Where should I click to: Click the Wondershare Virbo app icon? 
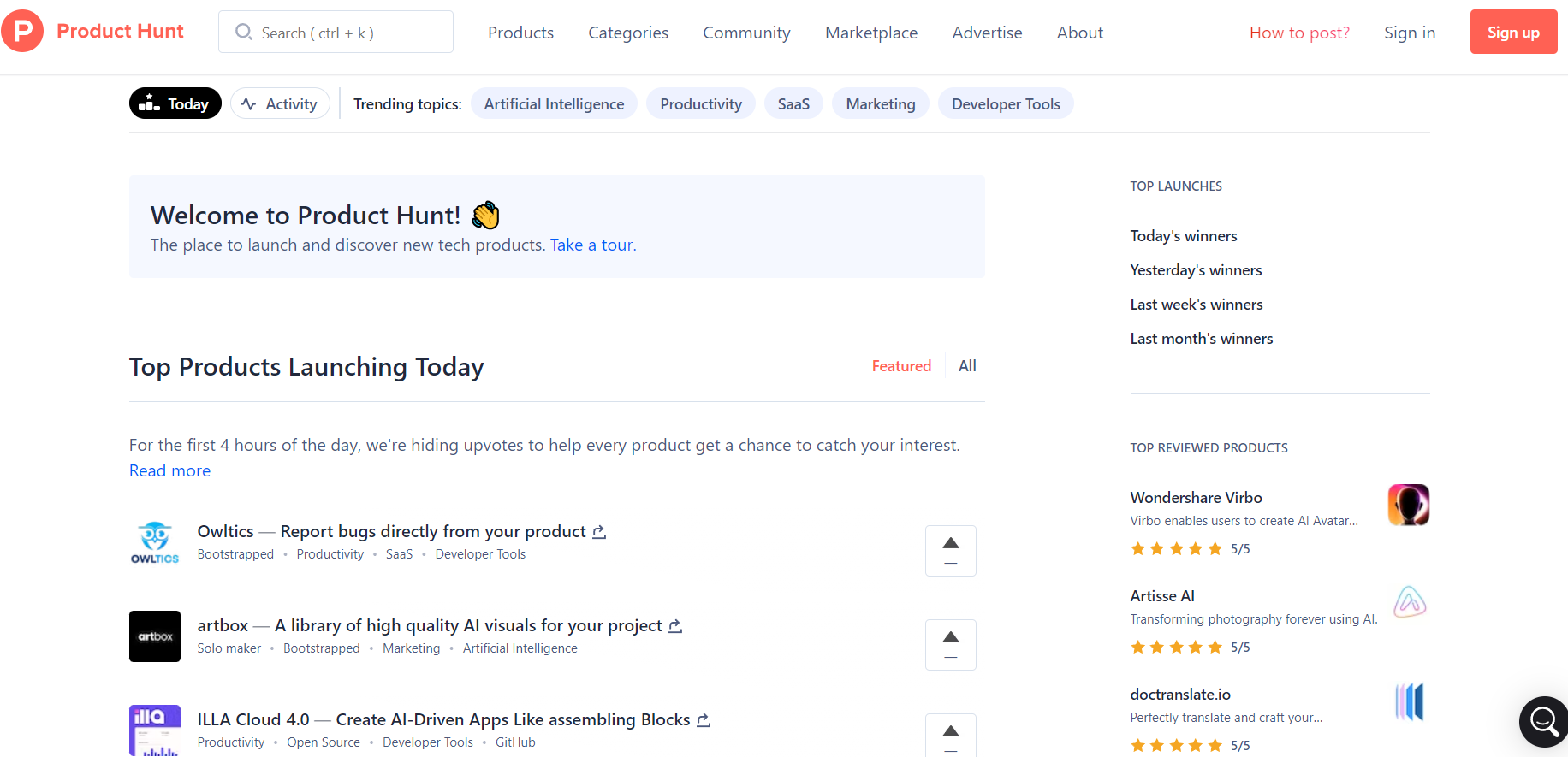click(1409, 505)
